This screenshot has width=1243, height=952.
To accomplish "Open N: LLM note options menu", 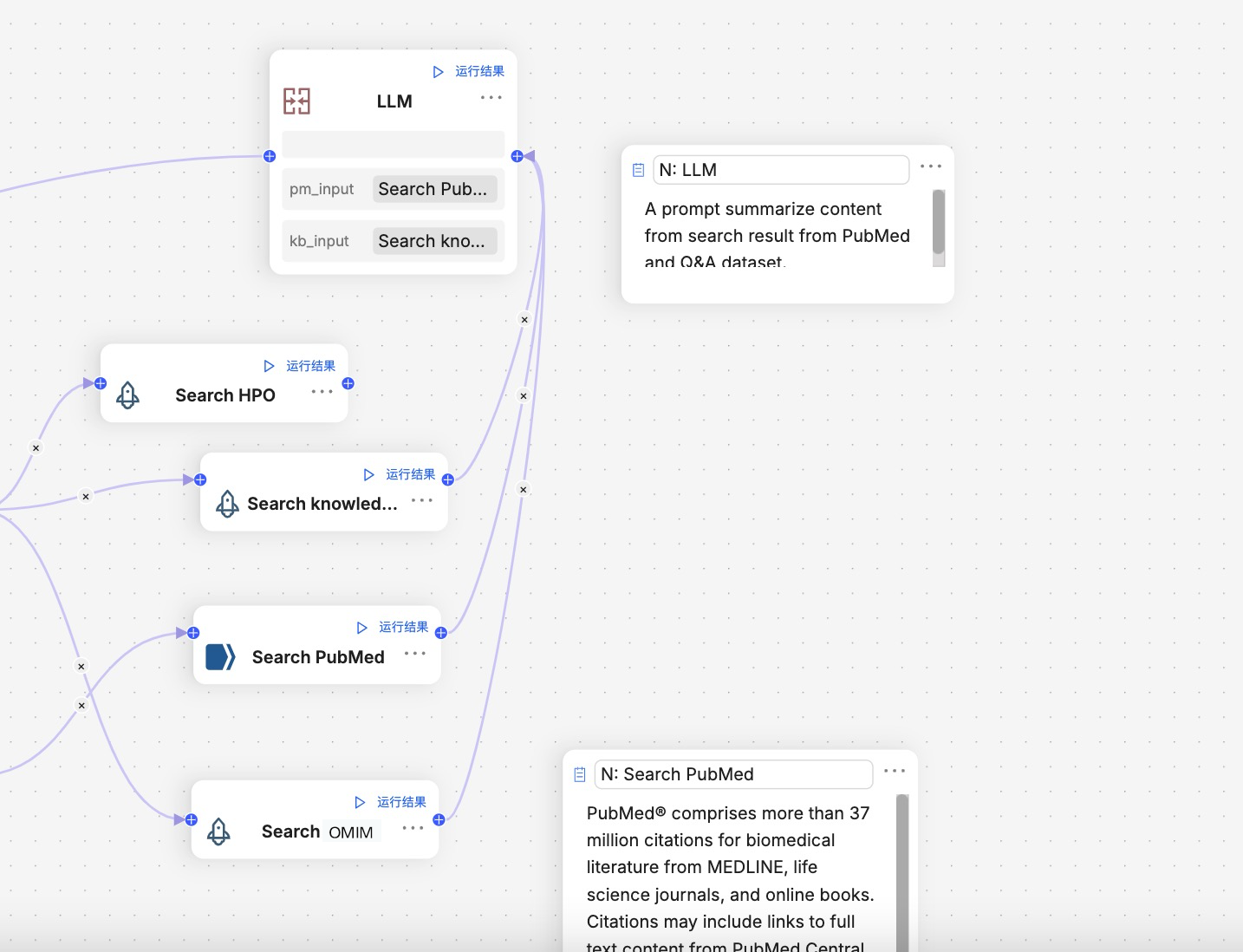I will pyautogui.click(x=931, y=166).
